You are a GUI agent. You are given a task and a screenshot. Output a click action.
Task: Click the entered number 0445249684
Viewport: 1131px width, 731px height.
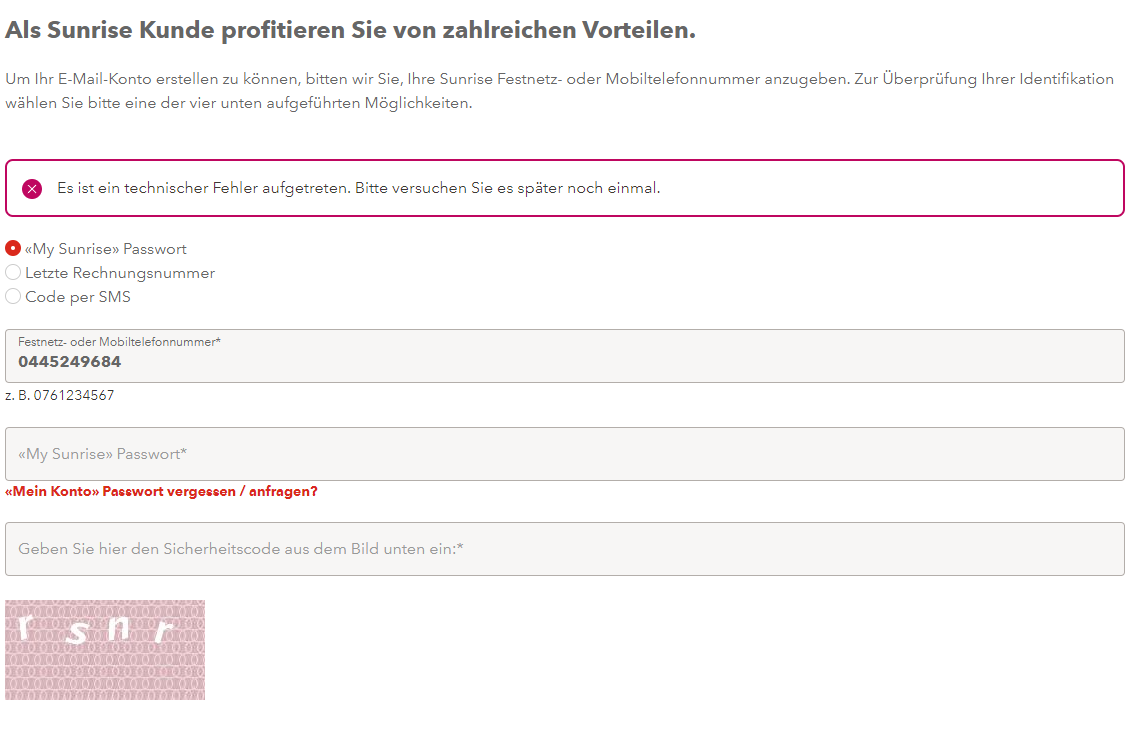click(x=70, y=362)
